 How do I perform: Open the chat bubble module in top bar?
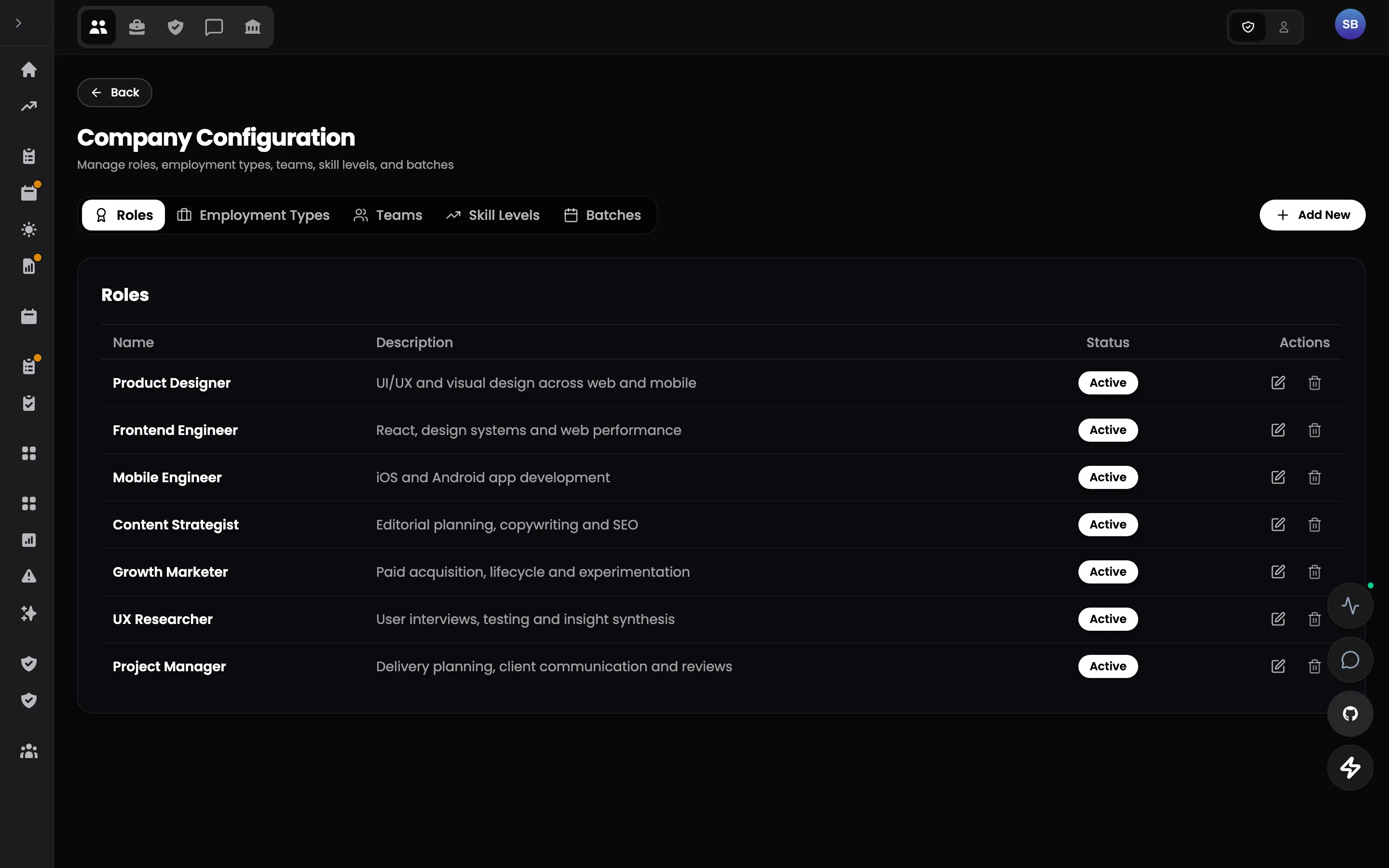(x=214, y=27)
